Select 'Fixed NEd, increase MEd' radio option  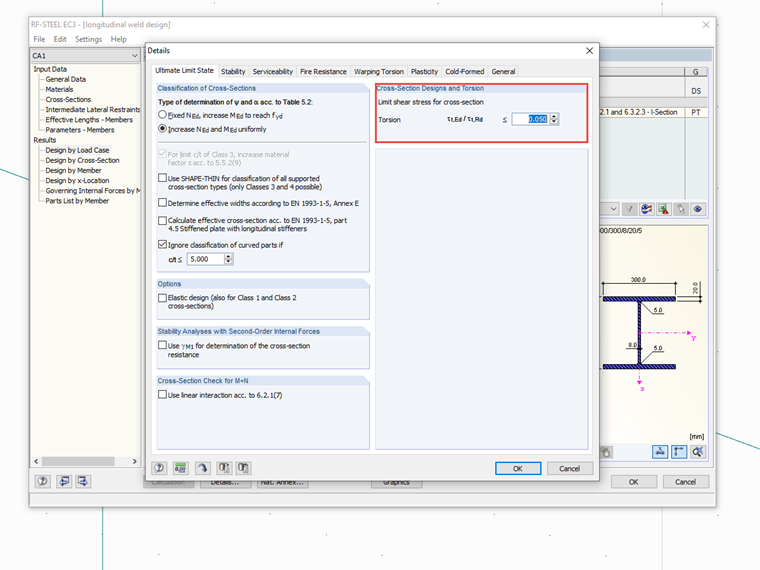162,115
